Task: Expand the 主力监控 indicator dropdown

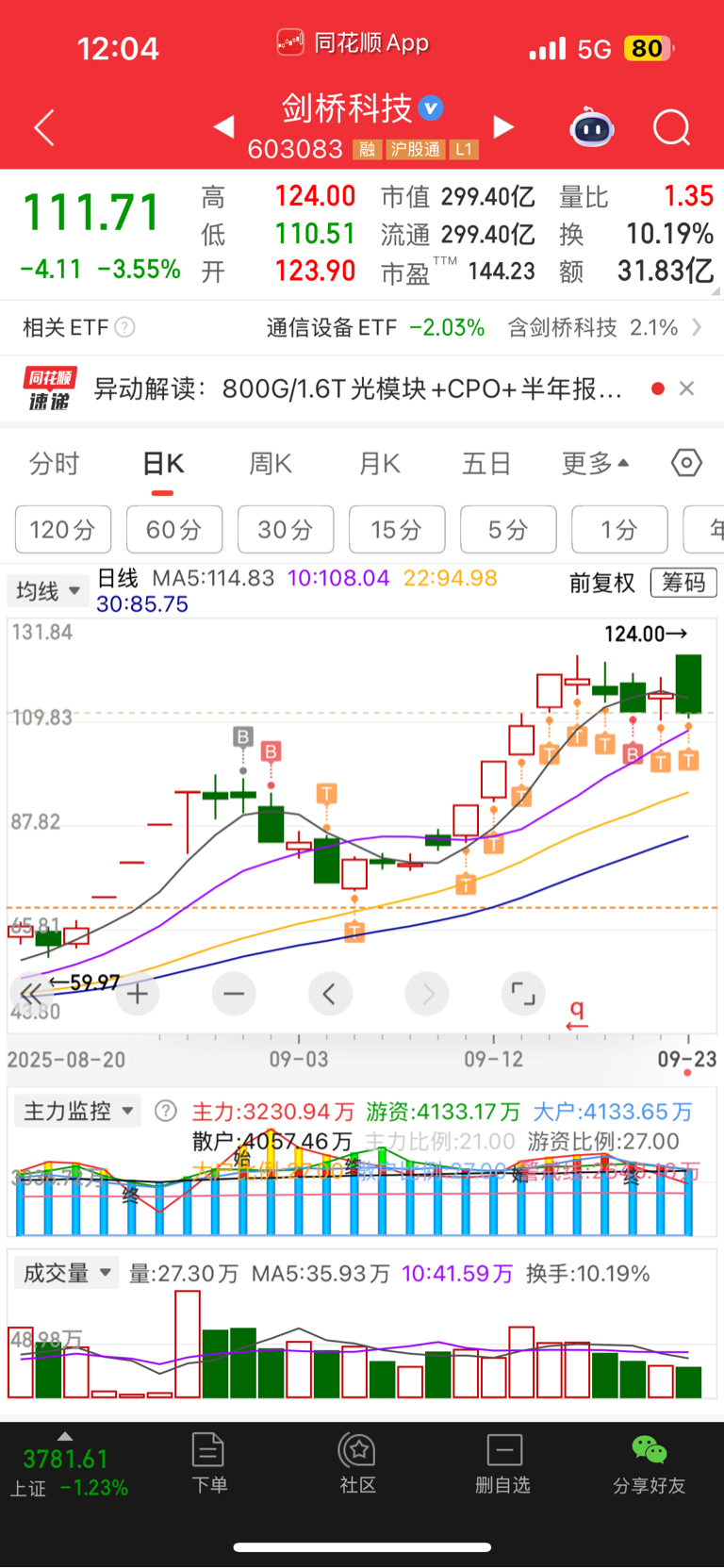Action: click(77, 1111)
